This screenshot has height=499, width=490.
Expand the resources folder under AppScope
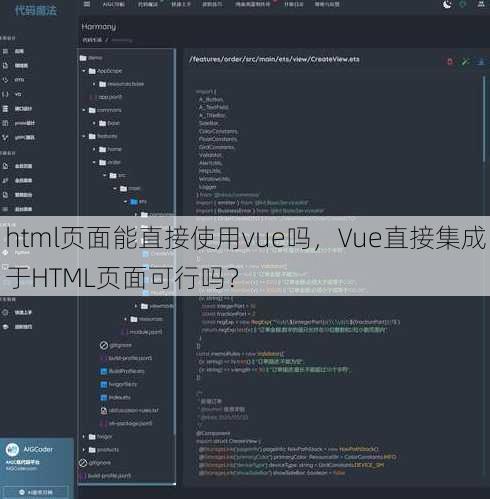pos(94,84)
